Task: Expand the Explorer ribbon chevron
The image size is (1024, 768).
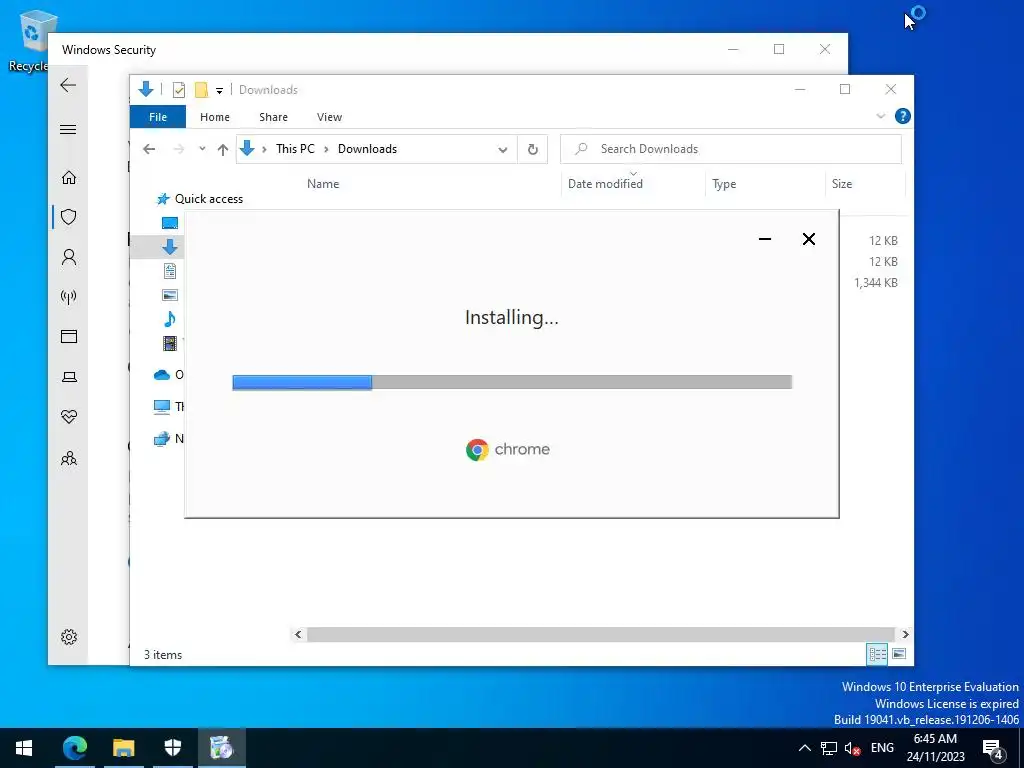Action: [880, 116]
